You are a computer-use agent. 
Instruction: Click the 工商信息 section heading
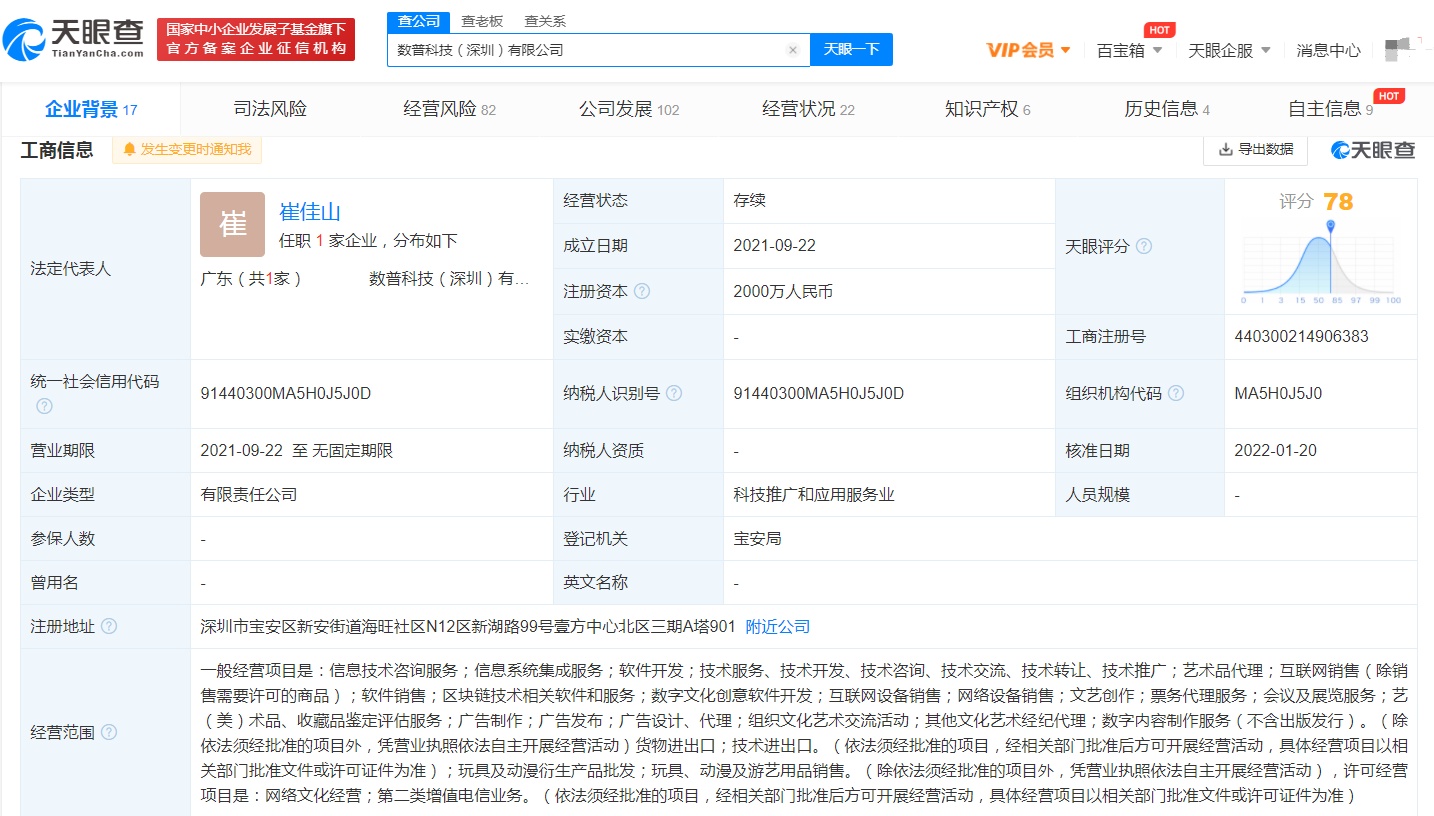57,150
